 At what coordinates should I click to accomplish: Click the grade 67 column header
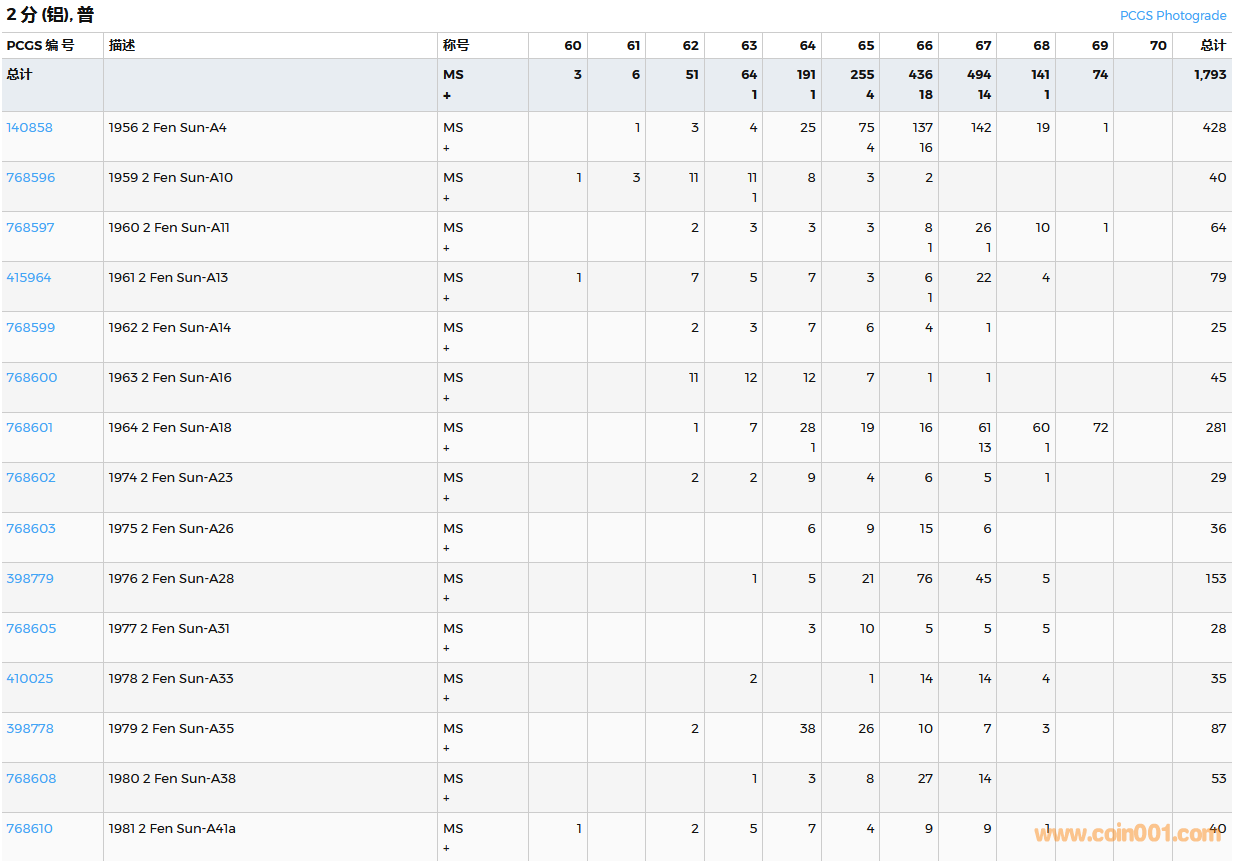click(983, 45)
